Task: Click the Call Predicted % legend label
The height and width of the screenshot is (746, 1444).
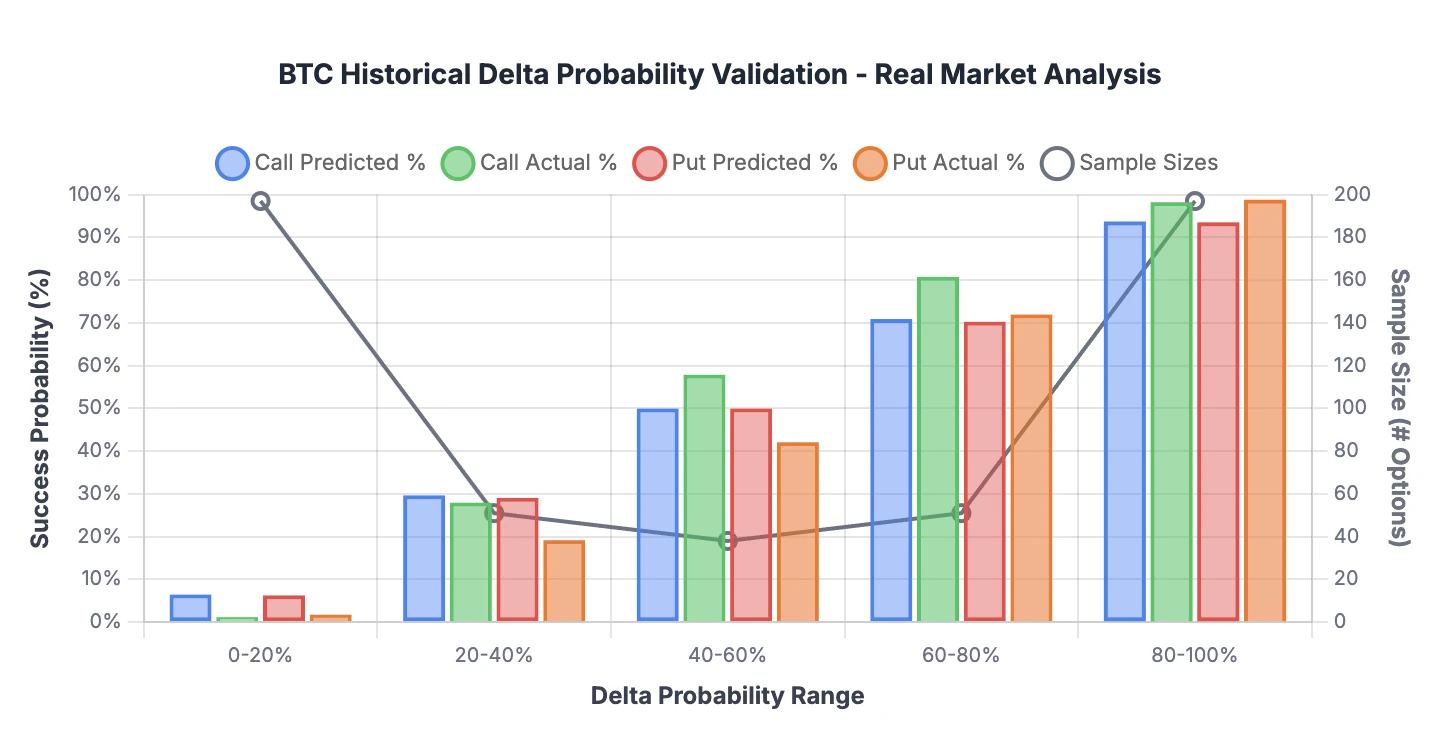Action: [340, 163]
